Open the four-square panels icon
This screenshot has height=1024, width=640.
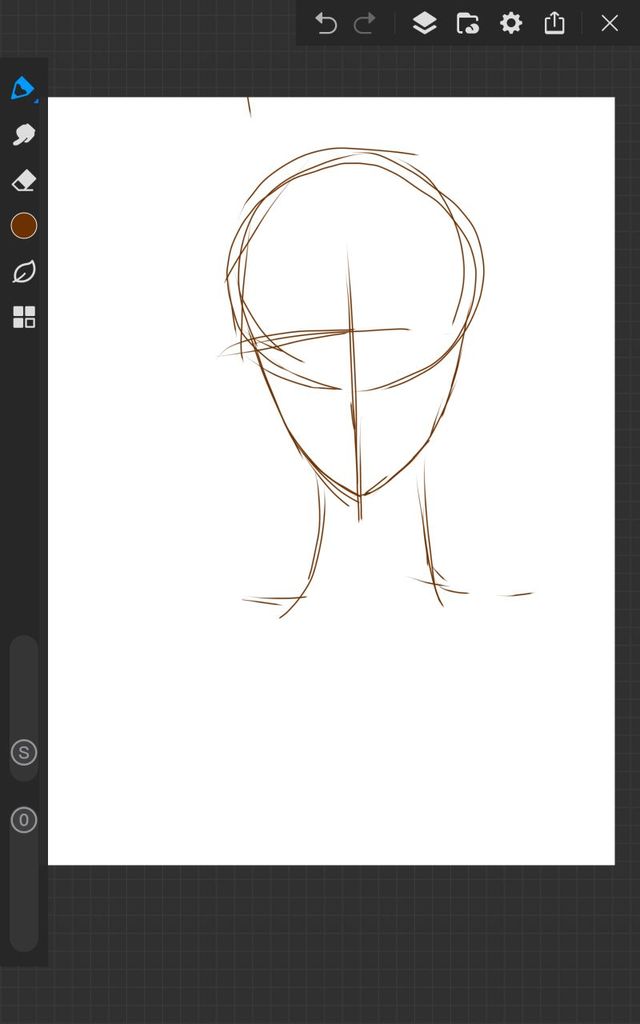pyautogui.click(x=24, y=318)
